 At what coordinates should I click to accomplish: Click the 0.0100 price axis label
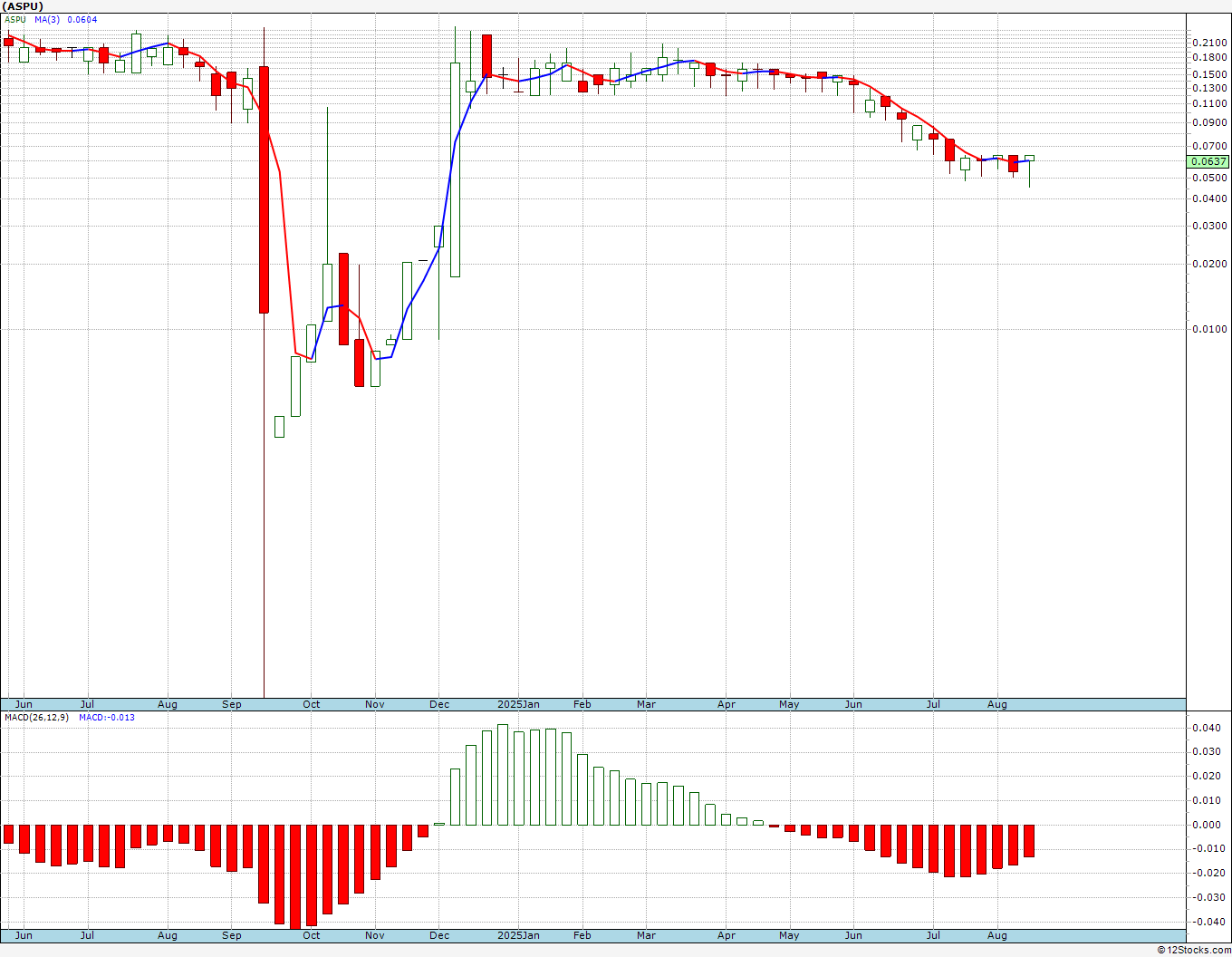coord(1209,329)
